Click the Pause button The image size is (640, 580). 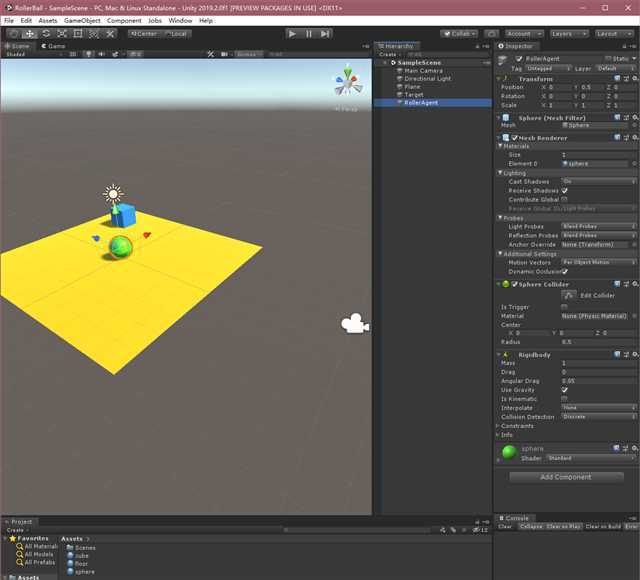309,34
